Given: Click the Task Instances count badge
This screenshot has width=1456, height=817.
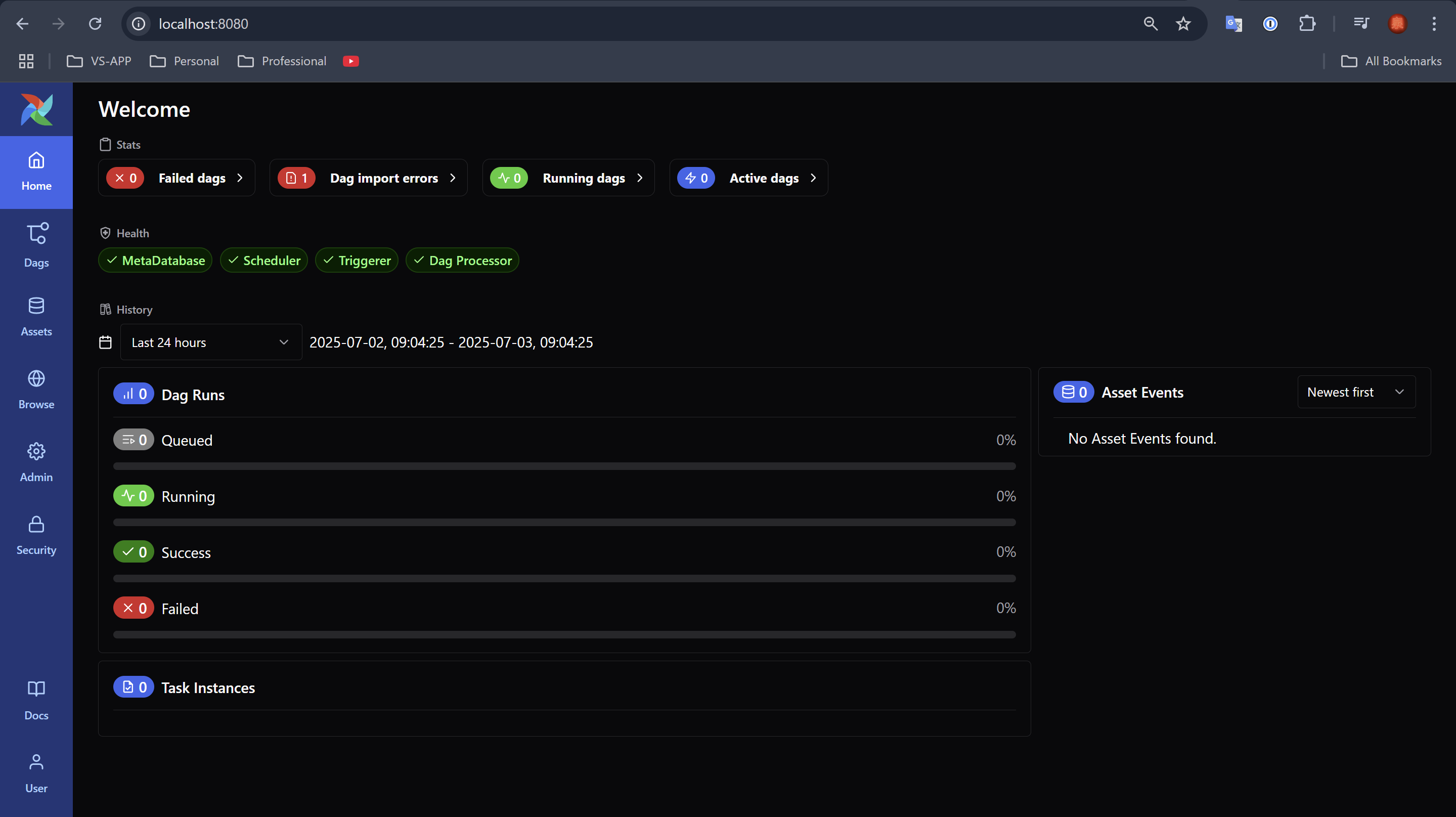Looking at the screenshot, I should (x=134, y=687).
